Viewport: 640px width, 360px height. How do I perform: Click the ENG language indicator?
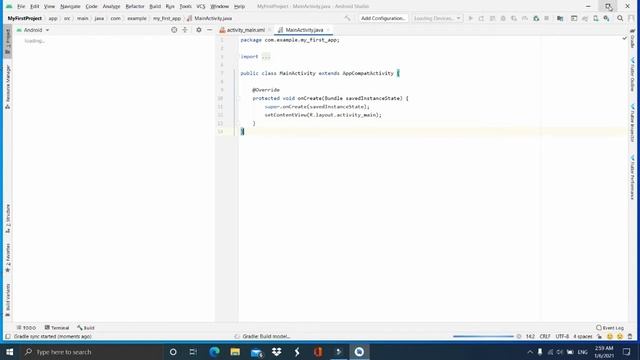(x=582, y=352)
